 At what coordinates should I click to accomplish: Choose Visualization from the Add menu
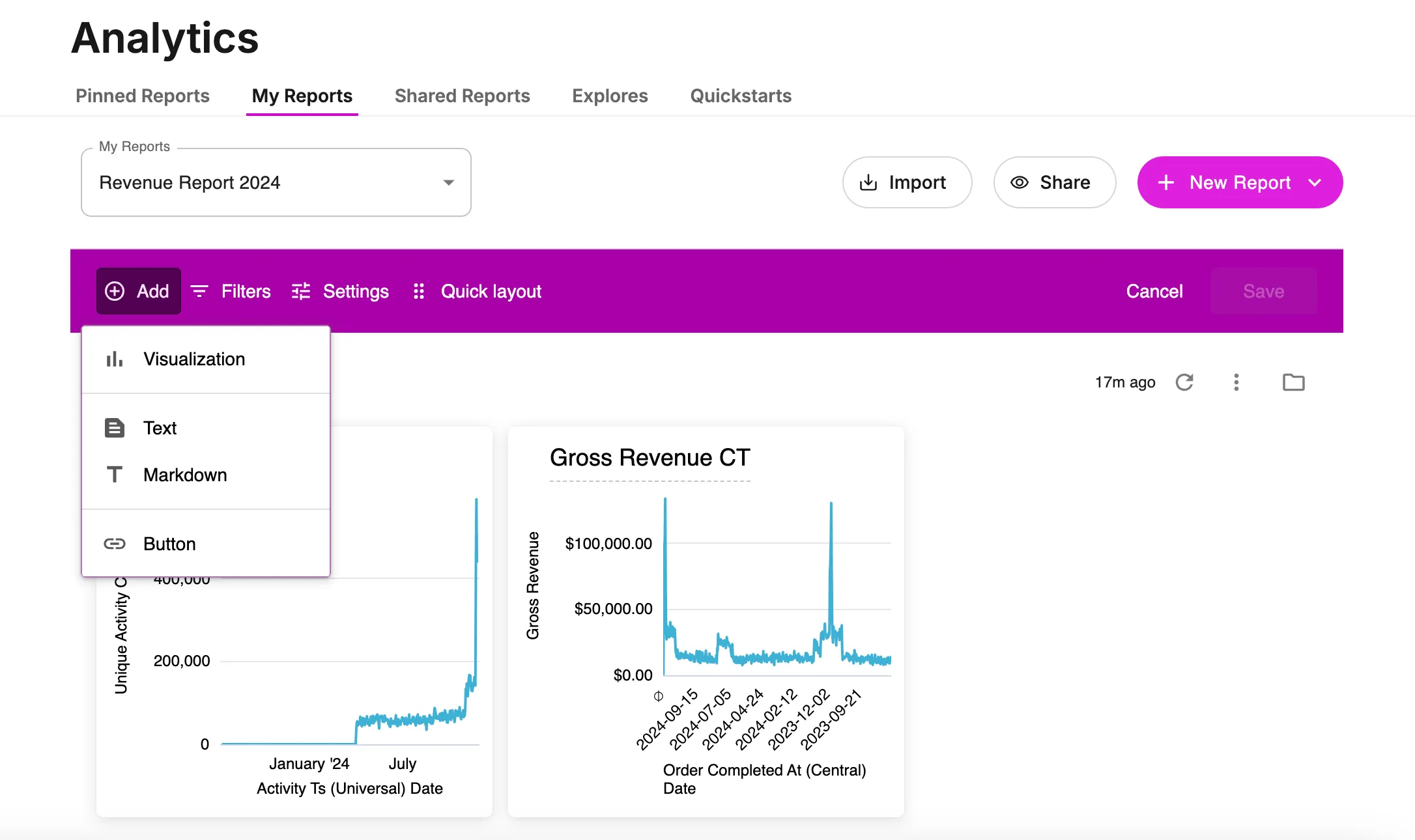coord(206,359)
